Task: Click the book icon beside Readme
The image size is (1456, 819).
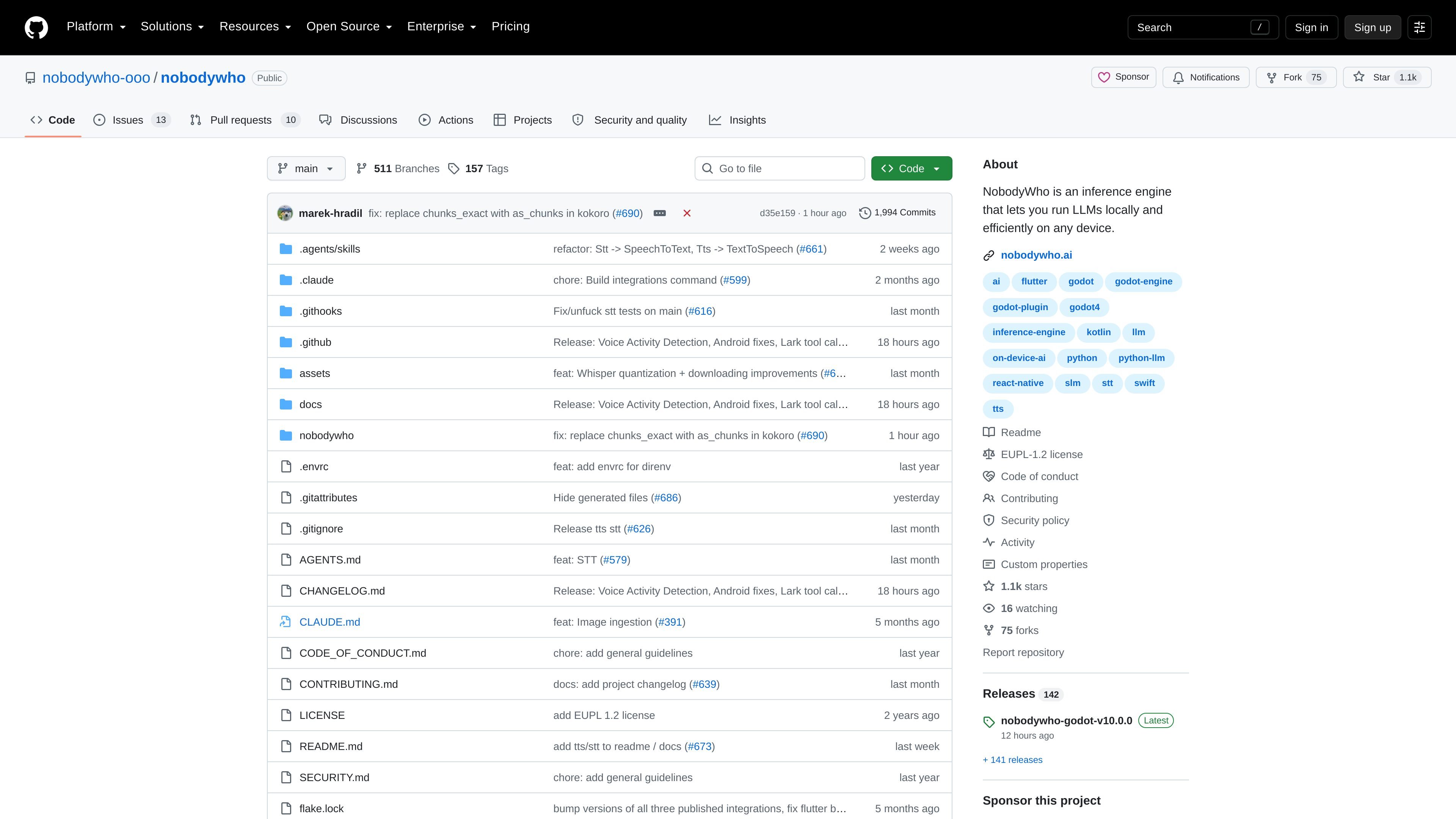Action: 988,432
